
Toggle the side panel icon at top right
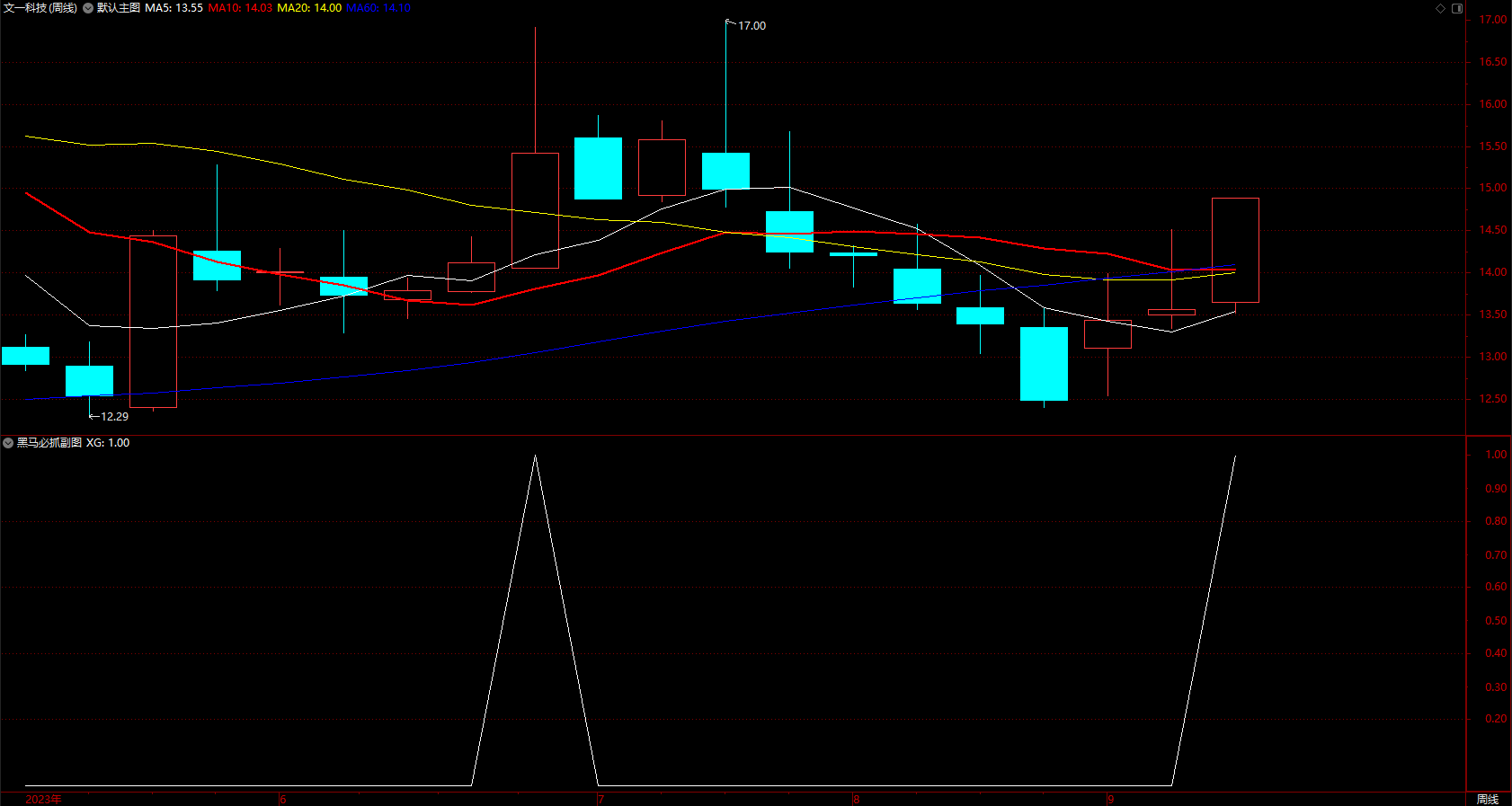[x=1457, y=8]
